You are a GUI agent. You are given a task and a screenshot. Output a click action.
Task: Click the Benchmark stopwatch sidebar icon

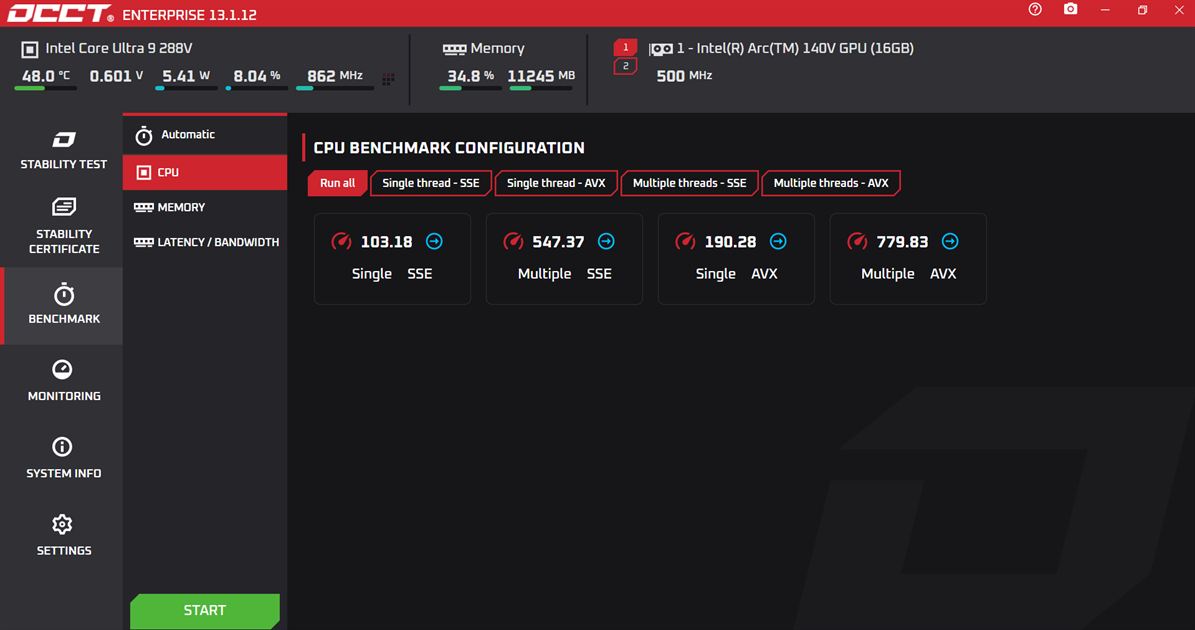tap(63, 294)
